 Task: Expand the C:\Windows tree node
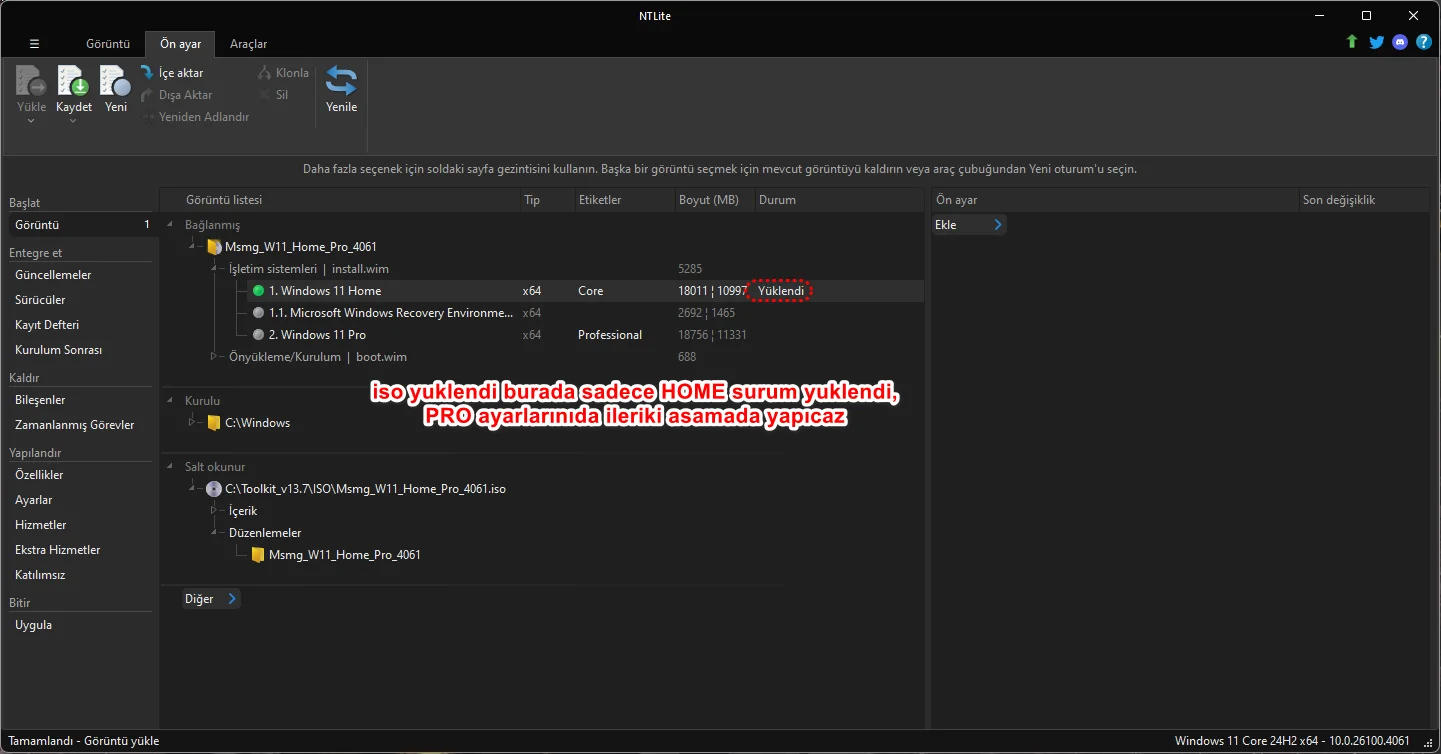(x=192, y=423)
